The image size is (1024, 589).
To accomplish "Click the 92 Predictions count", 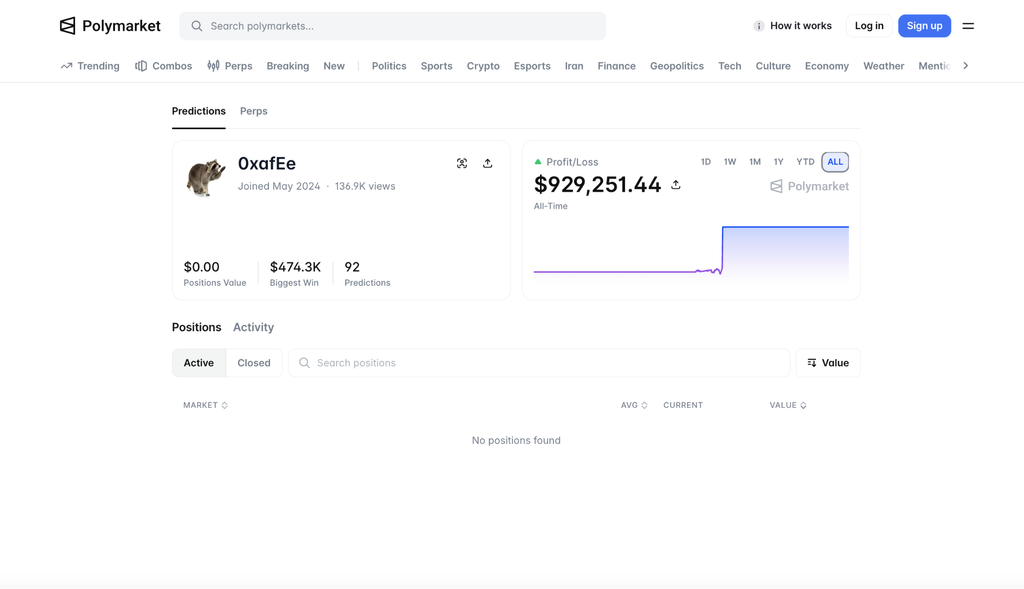I will [x=352, y=267].
